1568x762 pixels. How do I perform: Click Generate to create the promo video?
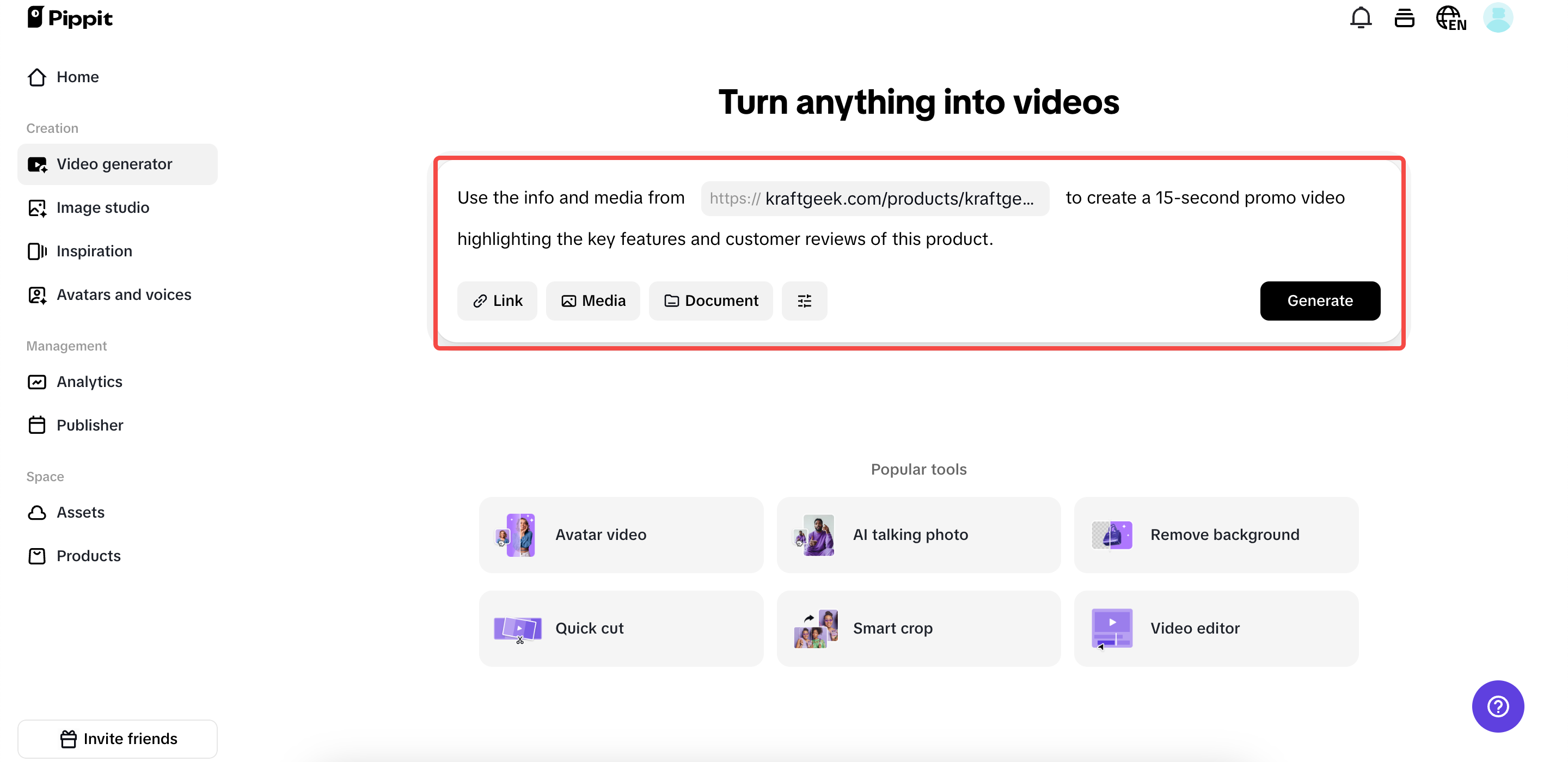(1320, 300)
